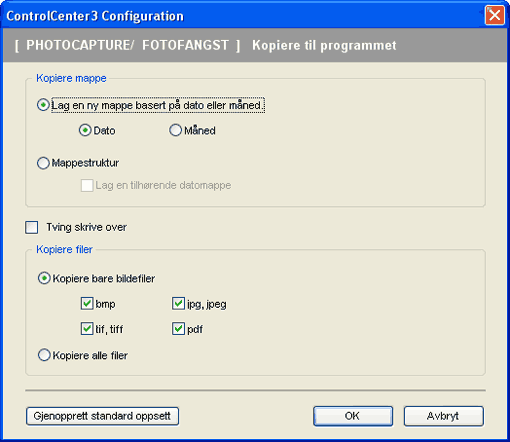Screen dimensions: 510x442
Task: Click the Gjenopprett standard oppsett button
Action: [102, 416]
